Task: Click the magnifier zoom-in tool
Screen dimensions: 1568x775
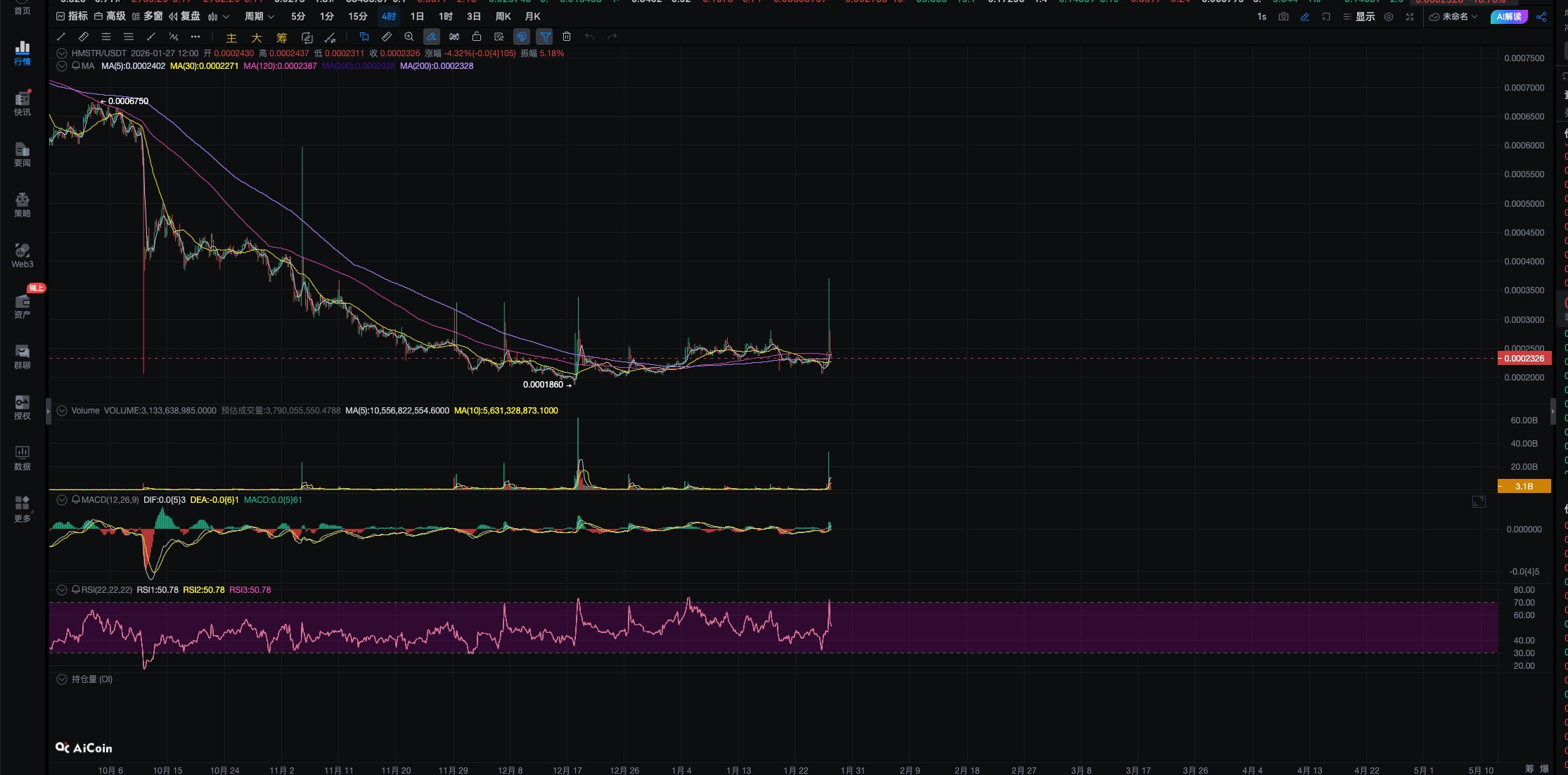Action: coord(409,37)
